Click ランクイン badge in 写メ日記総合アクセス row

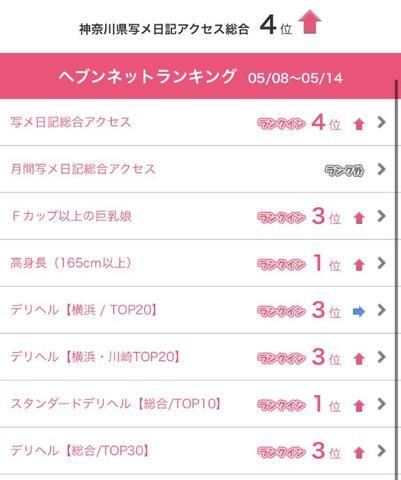pyautogui.click(x=281, y=124)
